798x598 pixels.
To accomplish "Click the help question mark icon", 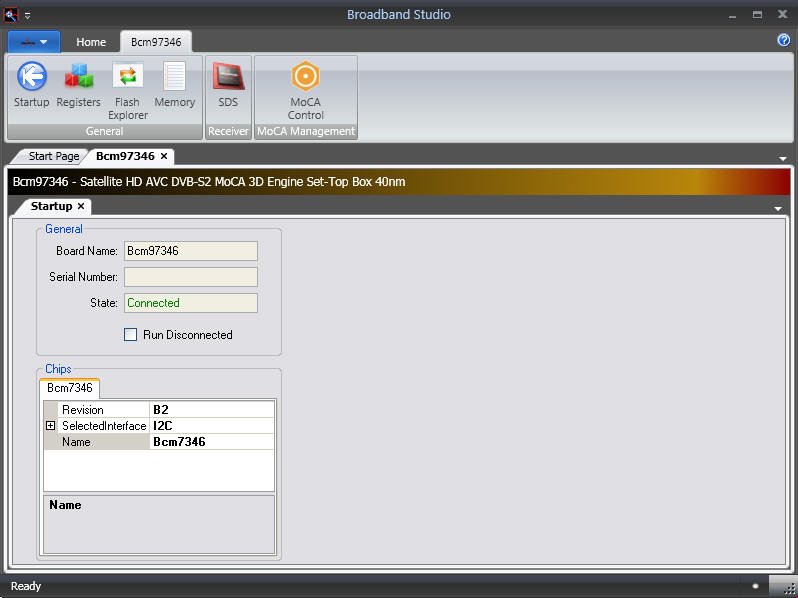I will [x=784, y=41].
